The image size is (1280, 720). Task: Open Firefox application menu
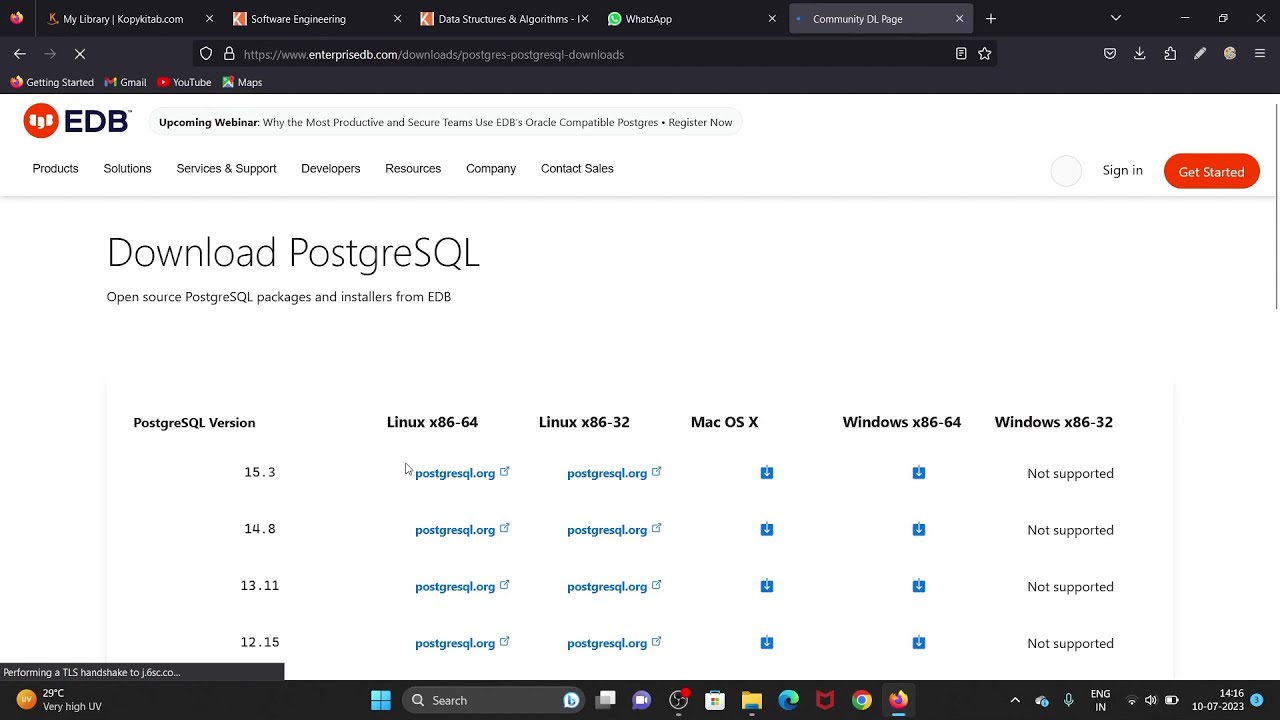[1260, 54]
